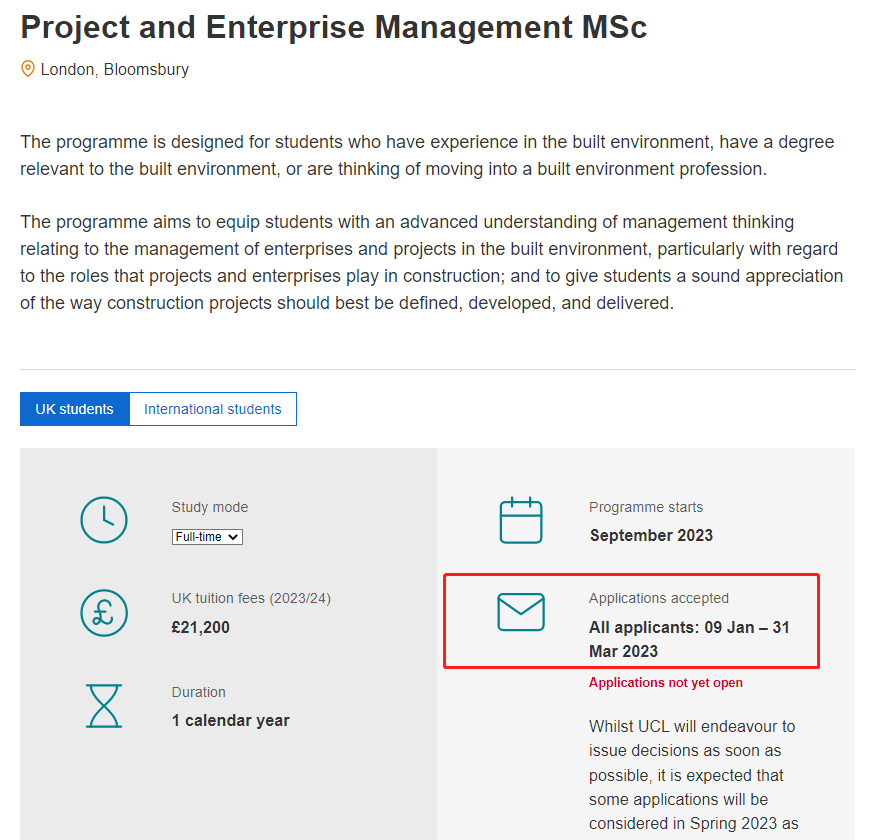Click the Study mode label
870x840 pixels.
[210, 507]
